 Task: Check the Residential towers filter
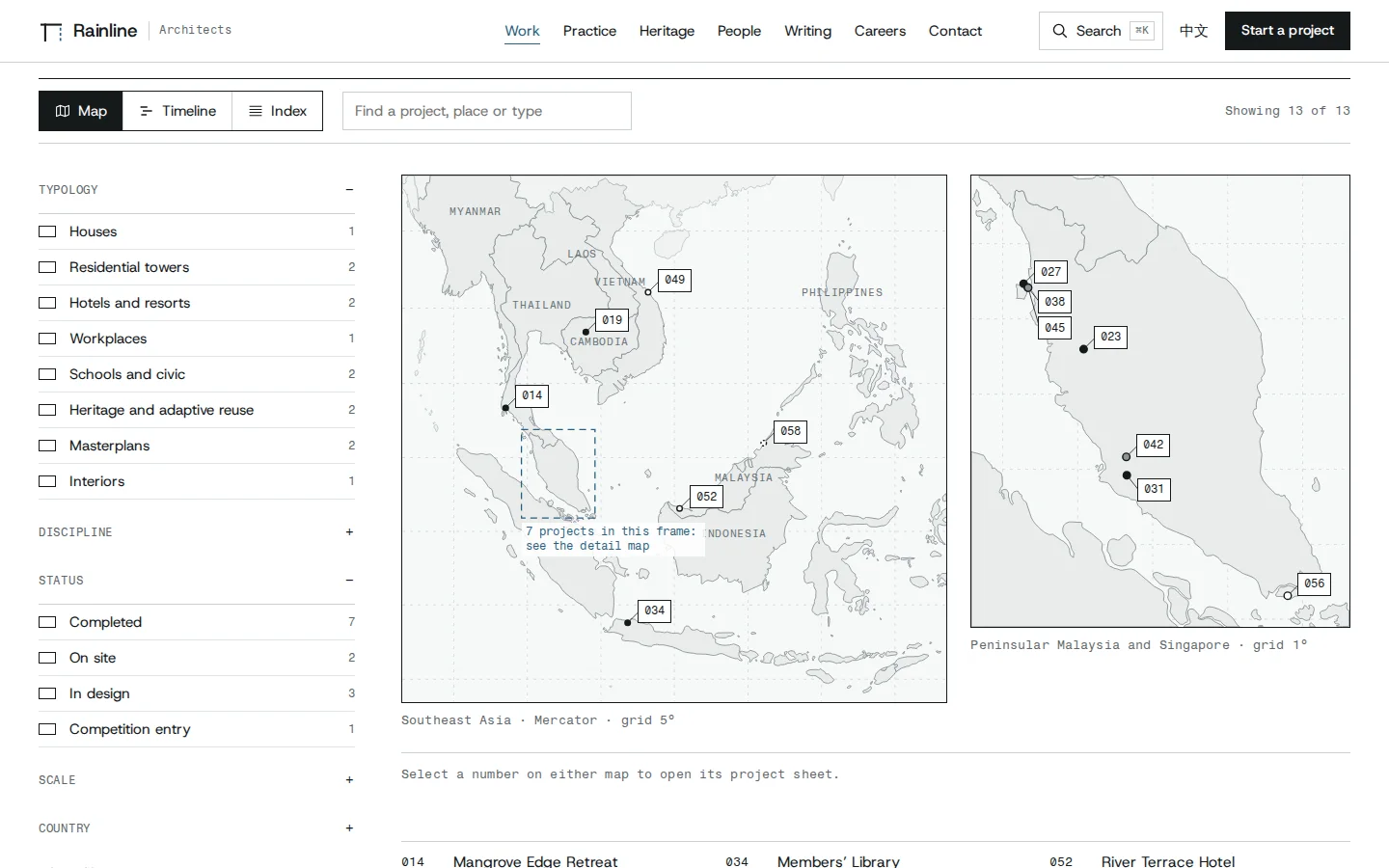point(47,267)
